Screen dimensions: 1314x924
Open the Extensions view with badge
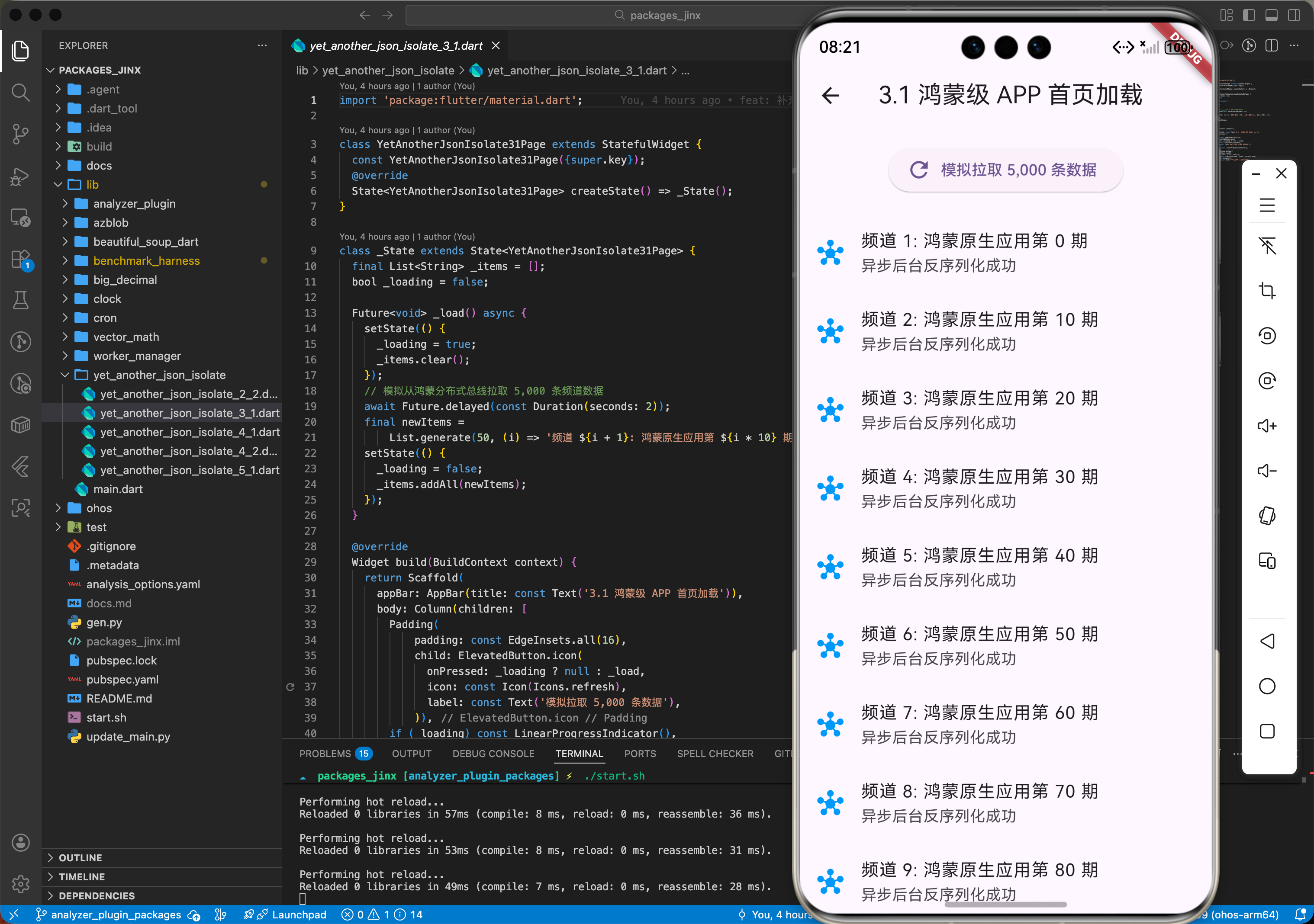point(21,259)
